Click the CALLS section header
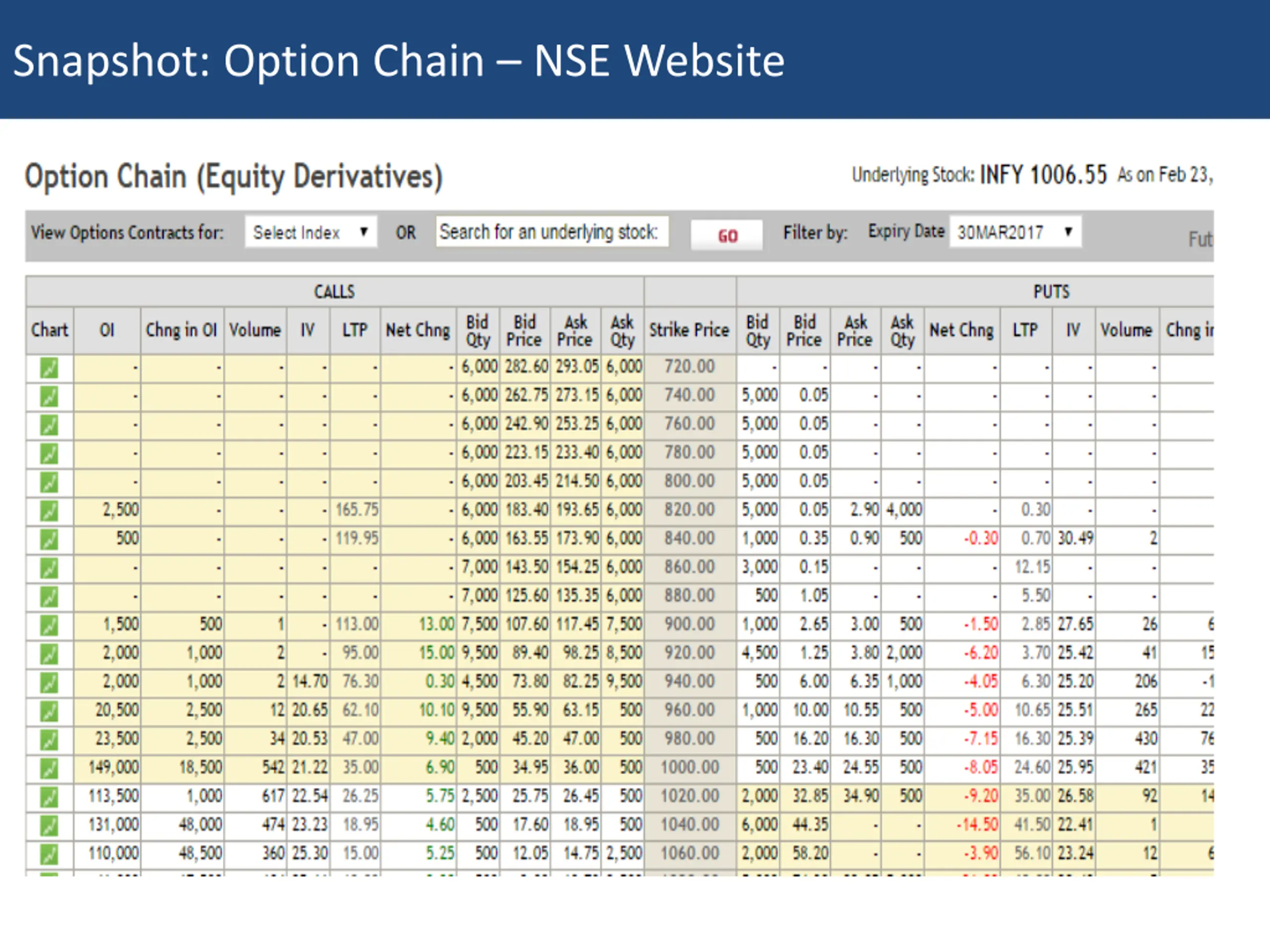The image size is (1270, 952). [334, 292]
